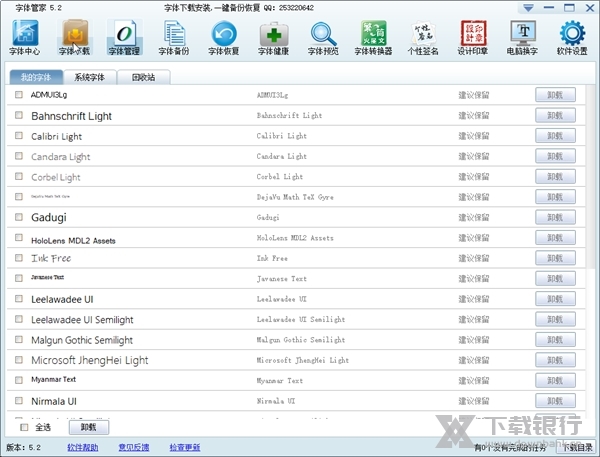The image size is (600, 457).
Task: Switch to the 回收站 recycle bin tab
Action: pos(143,77)
